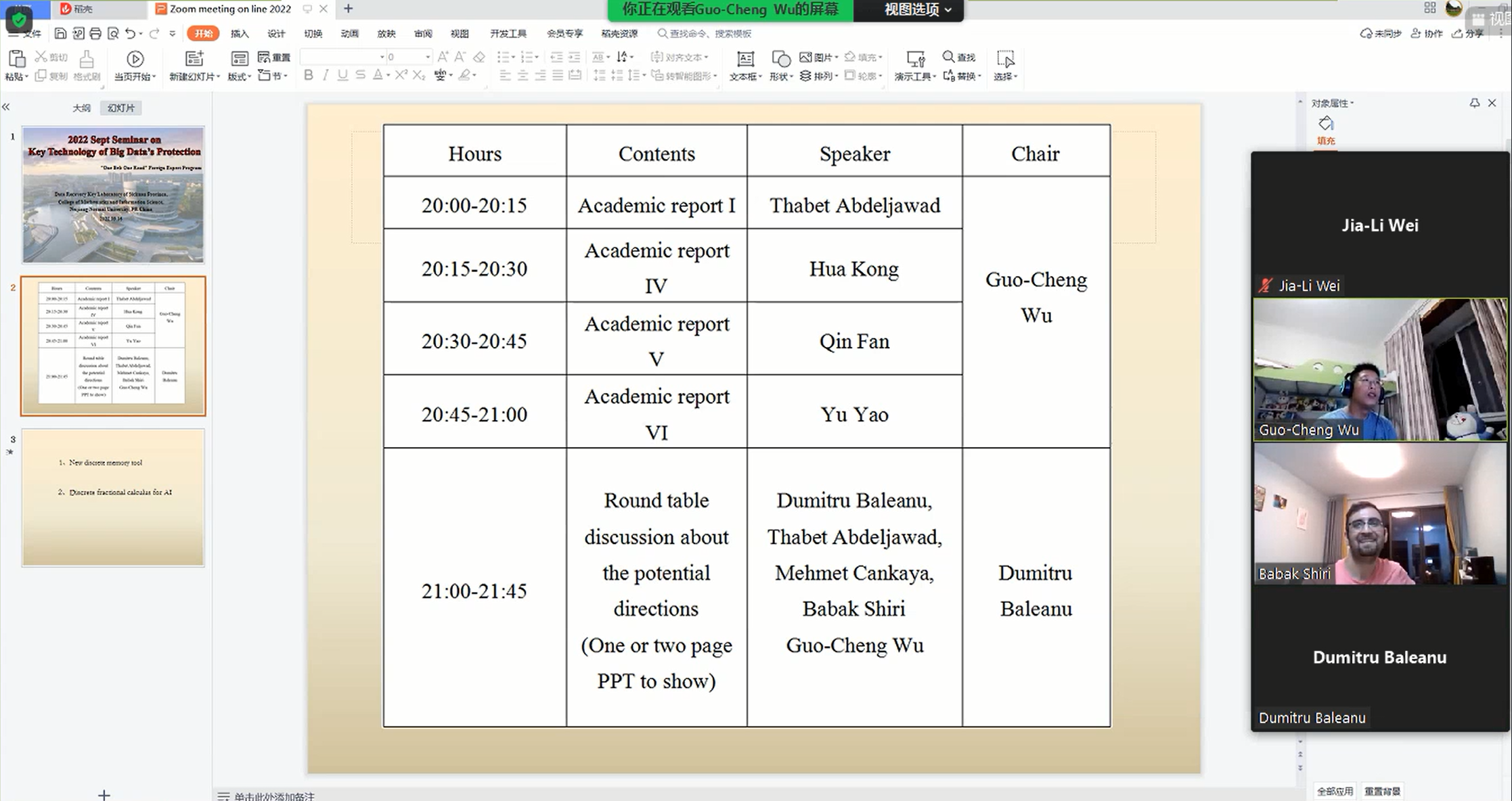
Task: Start slideshow from current slide play icon
Action: pyautogui.click(x=135, y=59)
